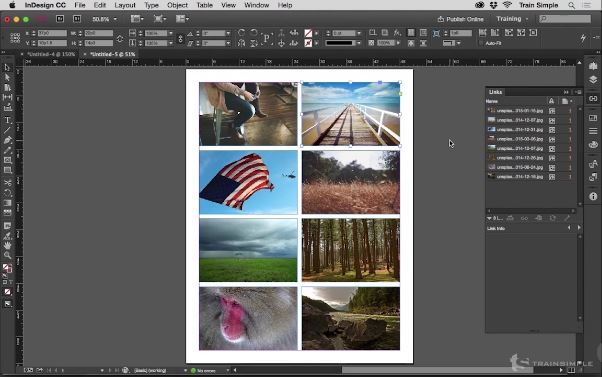602x377 pixels.
Task: Select the Page tool
Action: point(7,88)
